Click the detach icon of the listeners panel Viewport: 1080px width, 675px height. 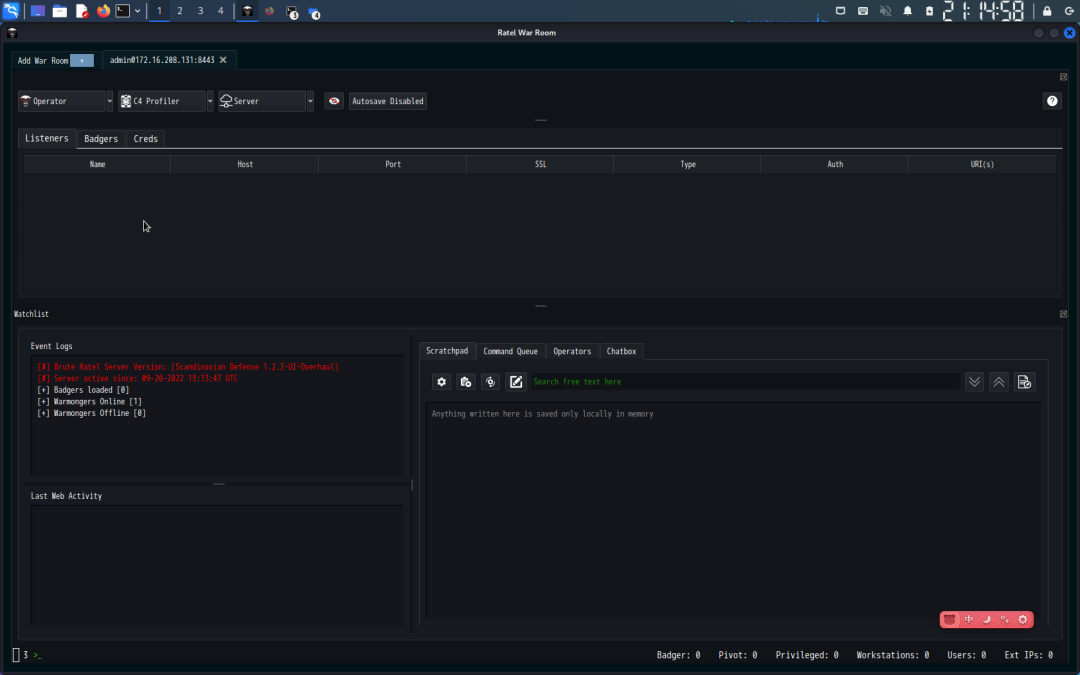1063,77
